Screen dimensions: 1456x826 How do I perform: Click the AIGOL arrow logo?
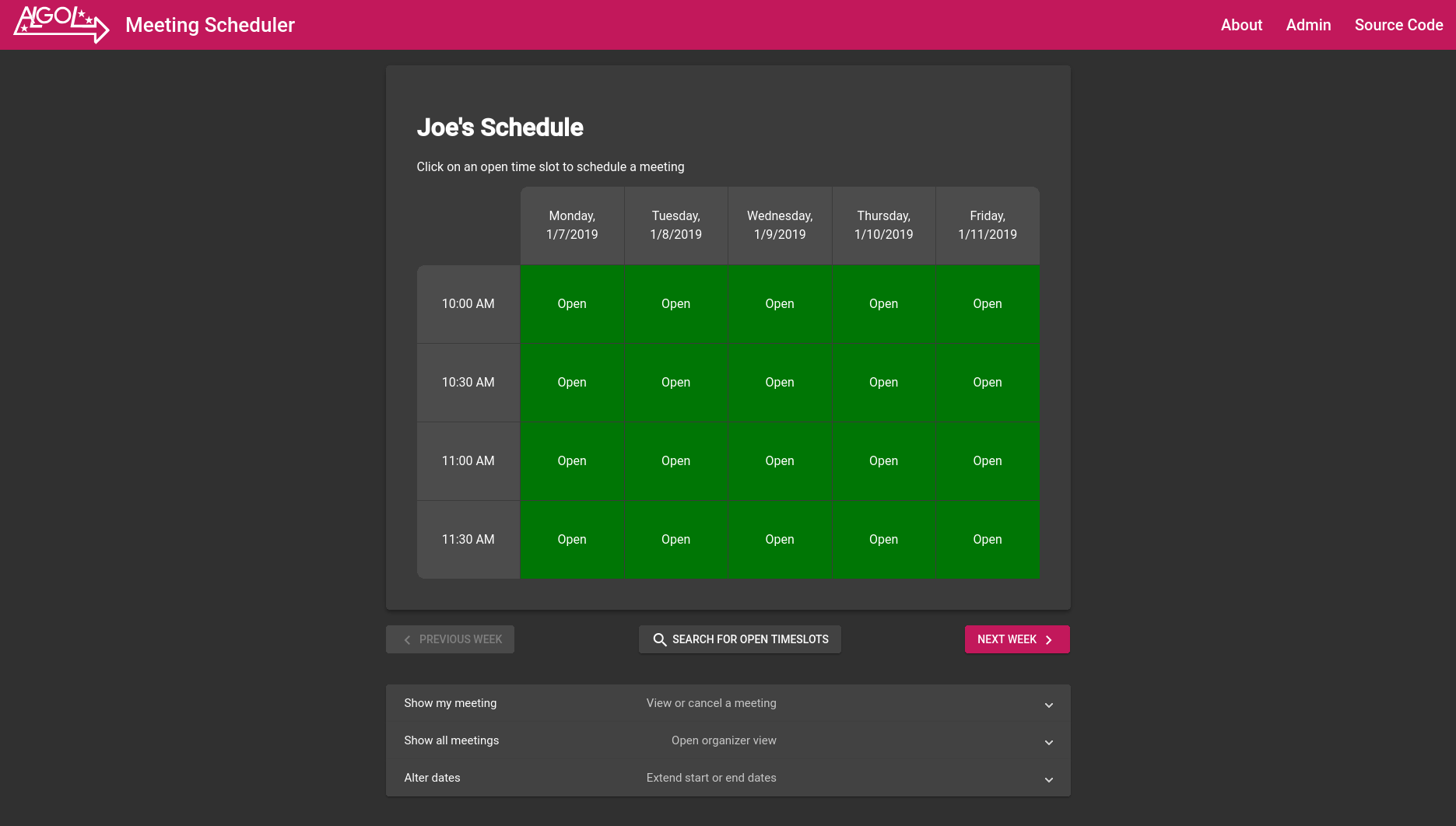61,25
